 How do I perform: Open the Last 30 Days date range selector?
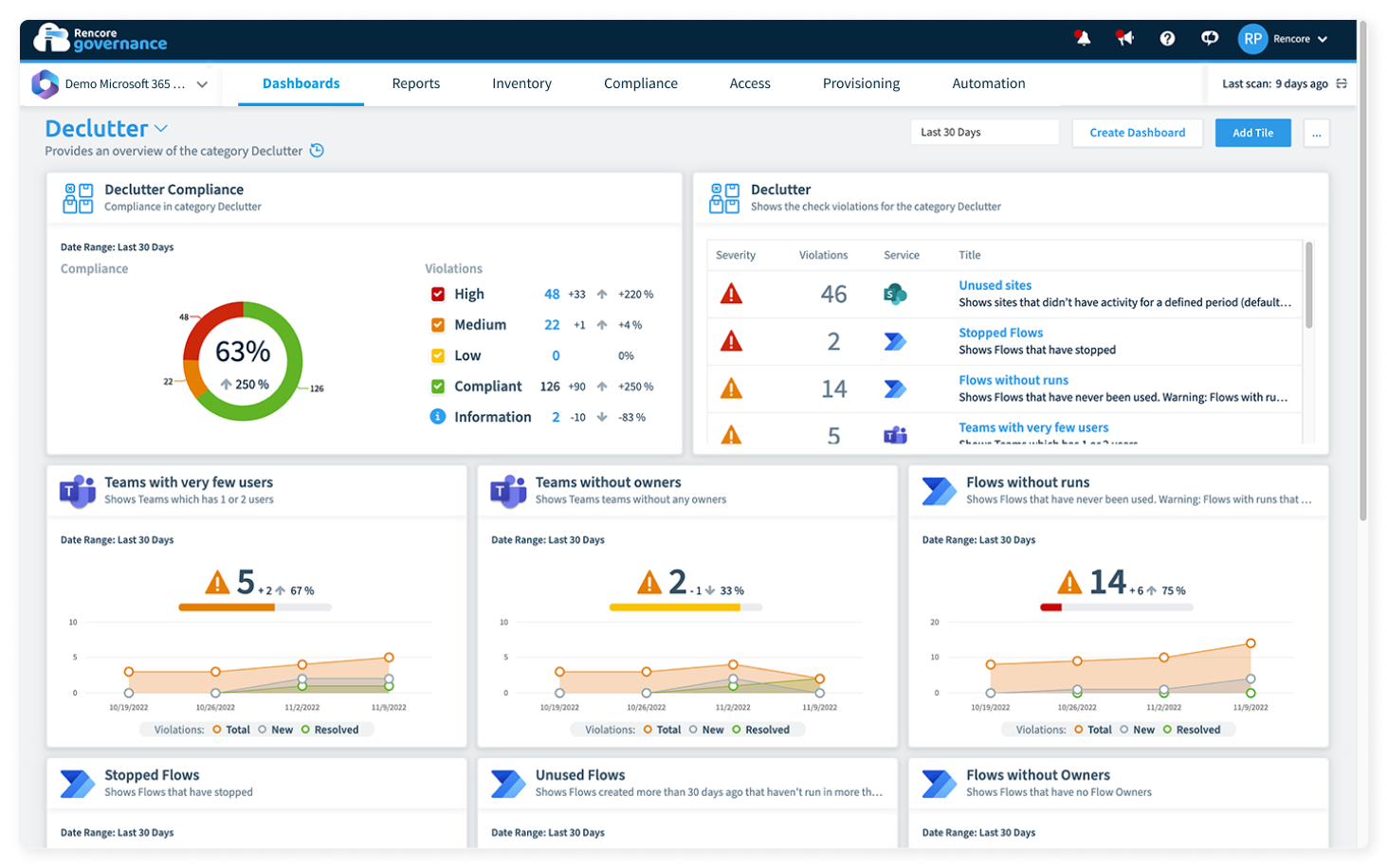coord(984,132)
